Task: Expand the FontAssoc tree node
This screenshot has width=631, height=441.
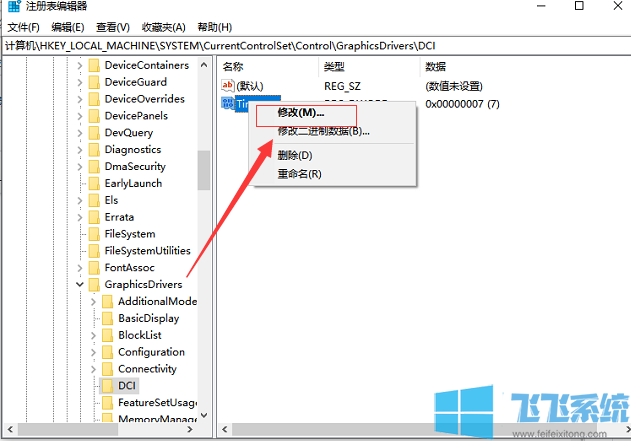Action: 80,268
